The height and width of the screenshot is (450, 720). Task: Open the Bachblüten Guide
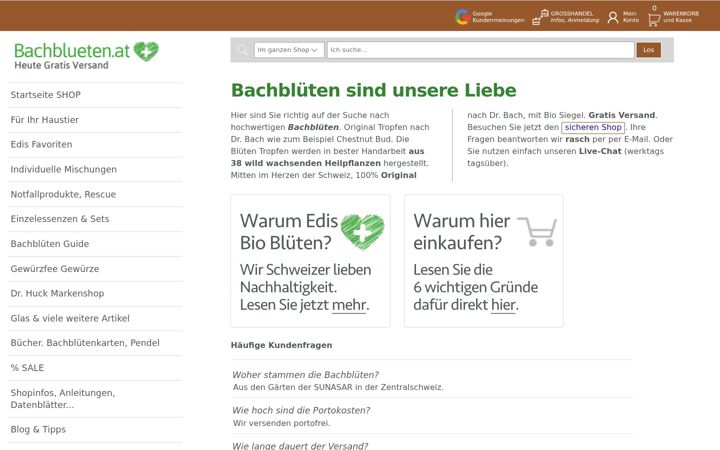pyautogui.click(x=50, y=244)
